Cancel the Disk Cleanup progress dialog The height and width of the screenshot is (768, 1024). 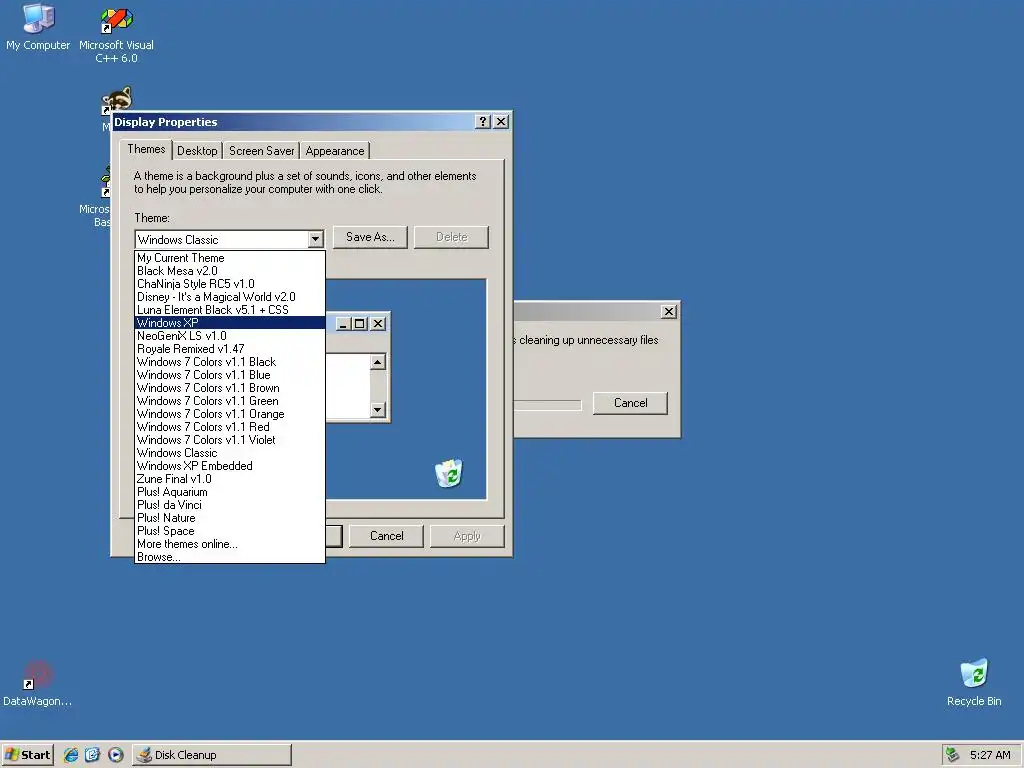point(630,403)
